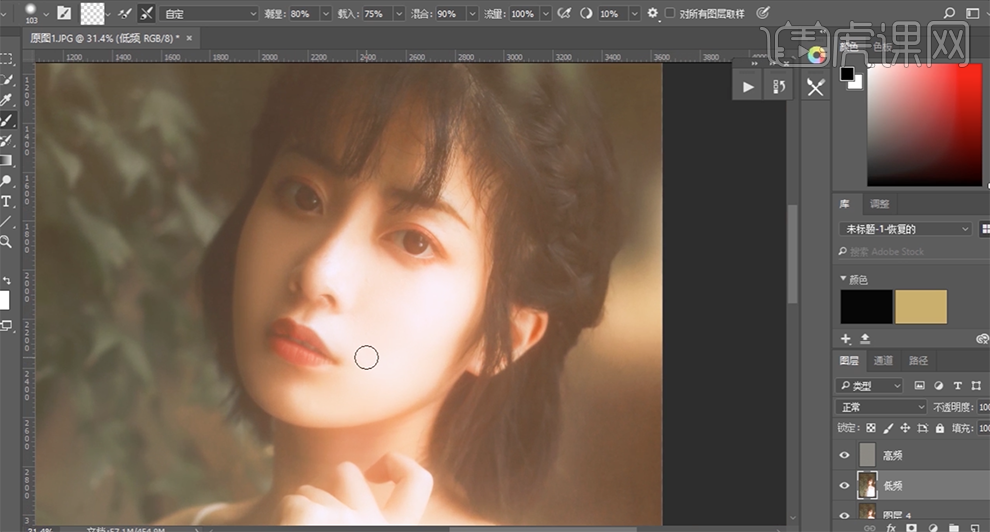Hide the 高频 layer
This screenshot has width=990, height=532.
(x=845, y=455)
